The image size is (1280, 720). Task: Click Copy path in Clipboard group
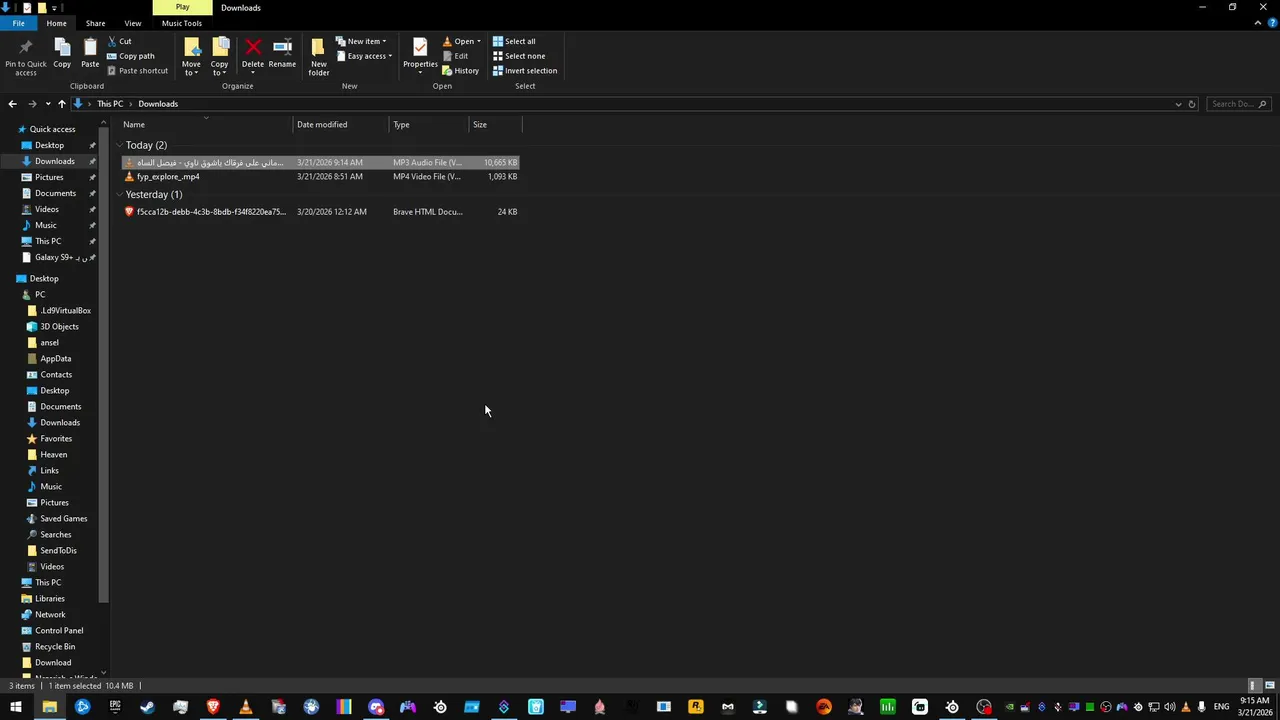[131, 56]
